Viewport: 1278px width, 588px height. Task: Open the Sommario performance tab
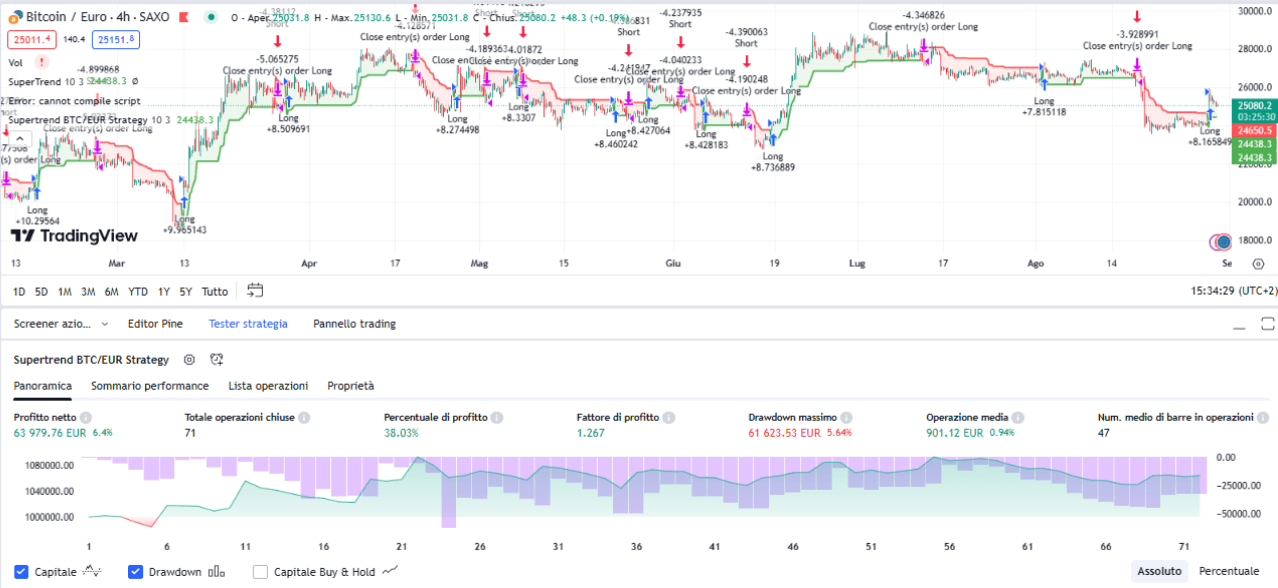coord(149,385)
